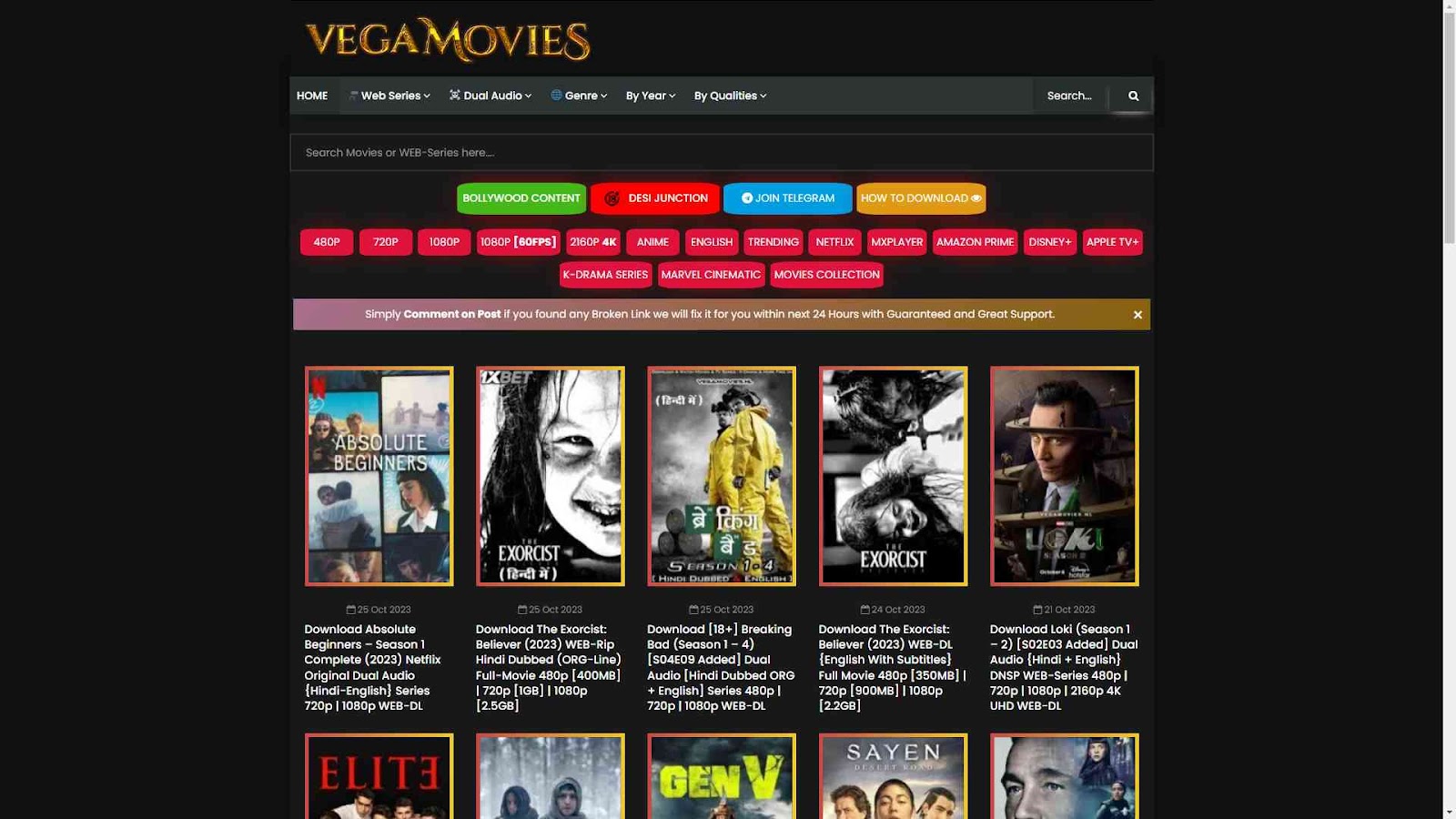Select the 1080P 60FPS tag
This screenshot has height=819, width=1456.
(518, 242)
